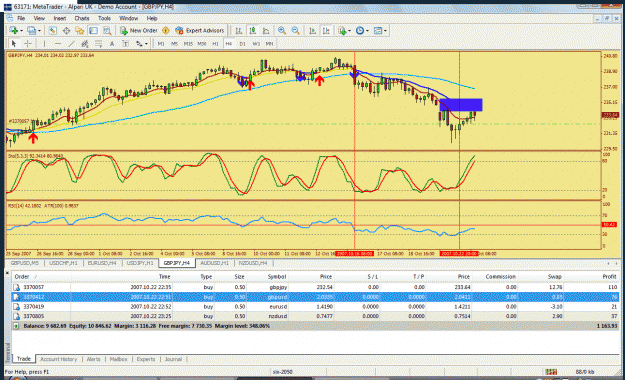Open the Tools menu
Screen dimensions: 625x380
pos(104,18)
